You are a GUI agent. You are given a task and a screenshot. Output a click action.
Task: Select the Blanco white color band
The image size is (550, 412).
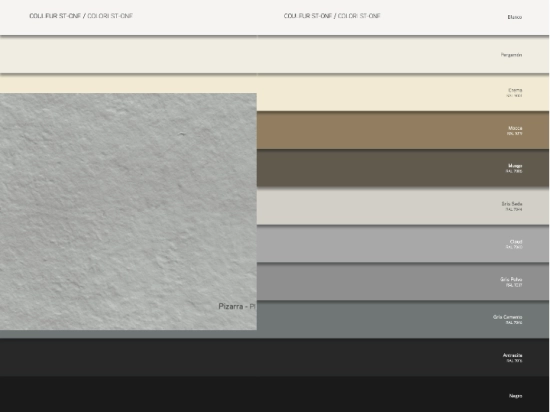pyautogui.click(x=275, y=17)
